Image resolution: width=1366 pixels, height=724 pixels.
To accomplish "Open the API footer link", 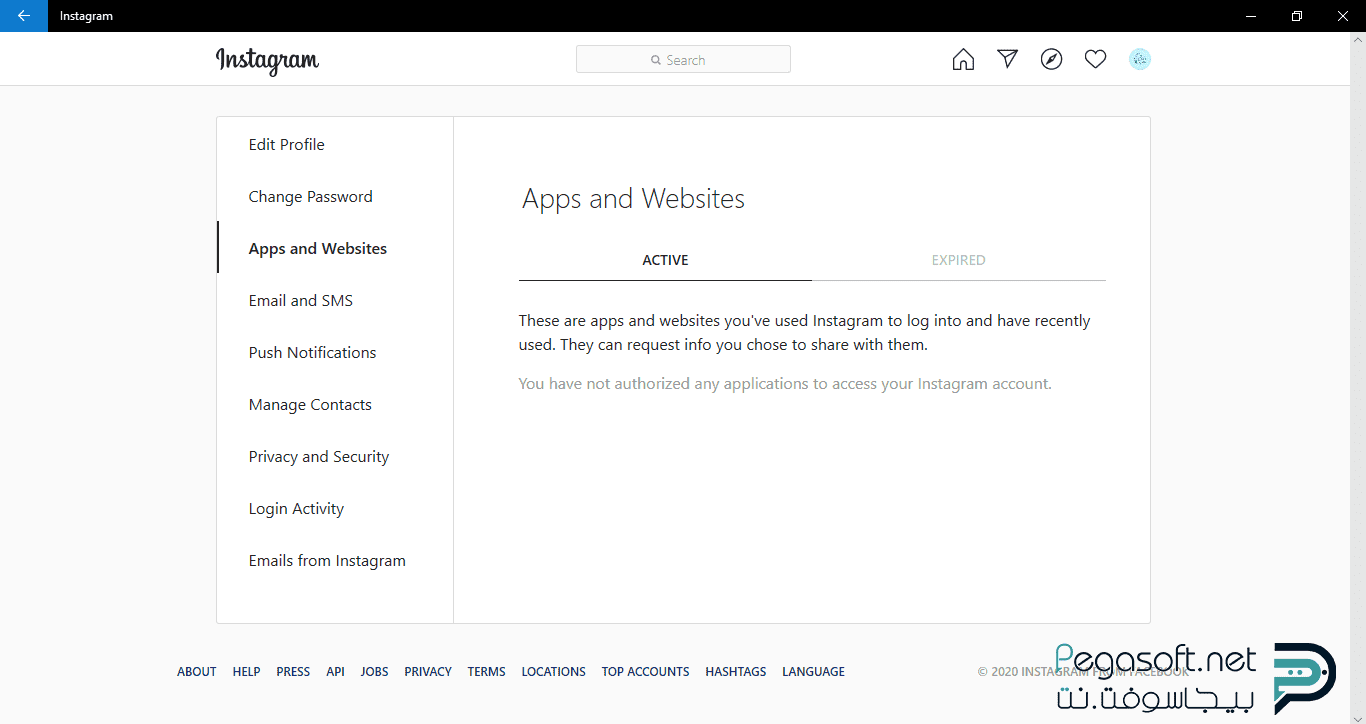I will (x=335, y=672).
